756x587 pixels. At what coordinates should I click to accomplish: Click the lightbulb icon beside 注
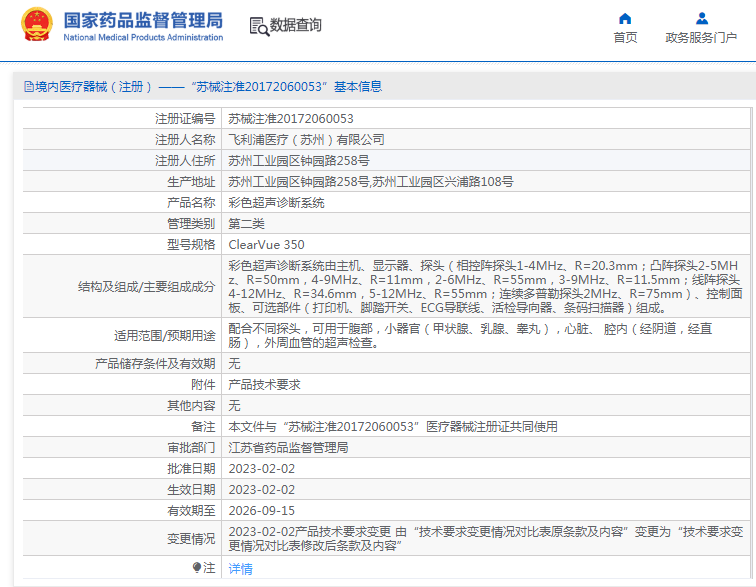(197, 568)
